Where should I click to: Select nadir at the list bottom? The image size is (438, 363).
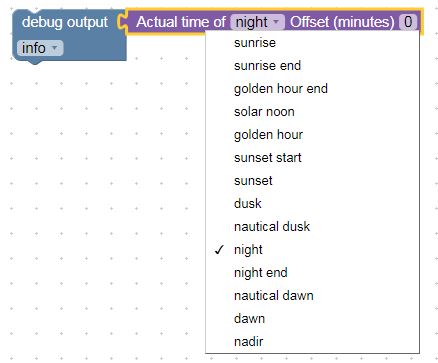tap(312, 342)
